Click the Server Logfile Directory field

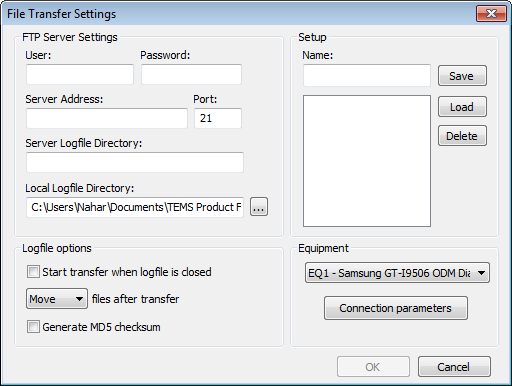[135, 162]
